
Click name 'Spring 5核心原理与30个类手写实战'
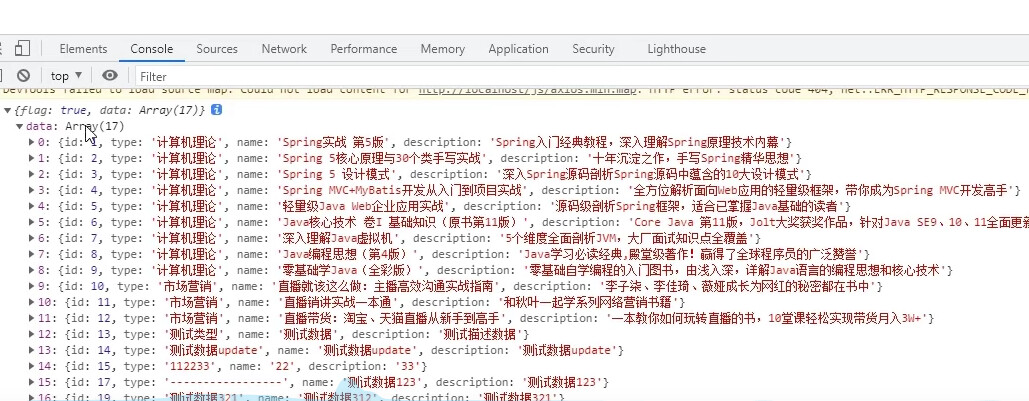pos(383,158)
